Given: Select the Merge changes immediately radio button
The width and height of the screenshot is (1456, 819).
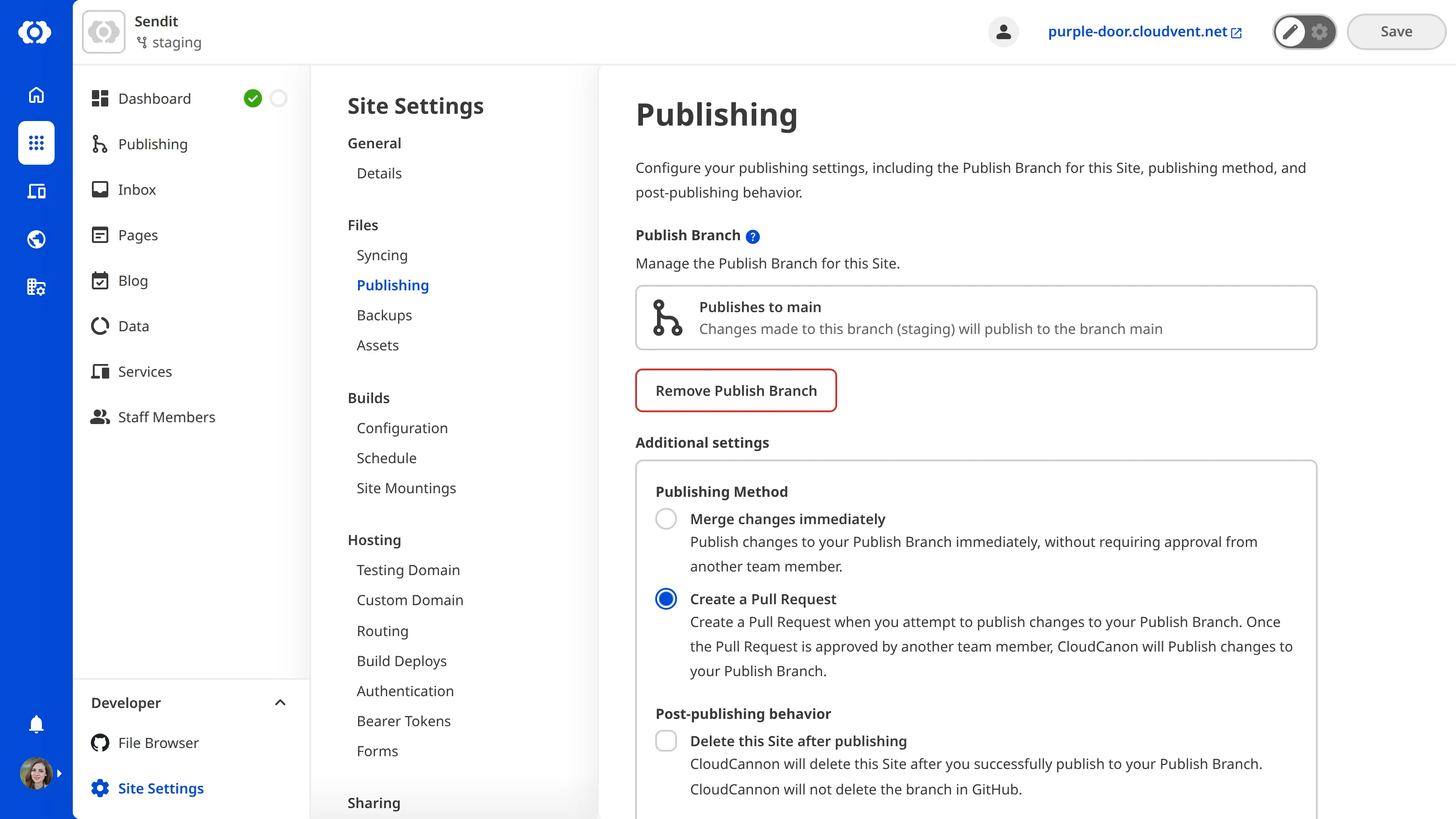Looking at the screenshot, I should tap(666, 518).
